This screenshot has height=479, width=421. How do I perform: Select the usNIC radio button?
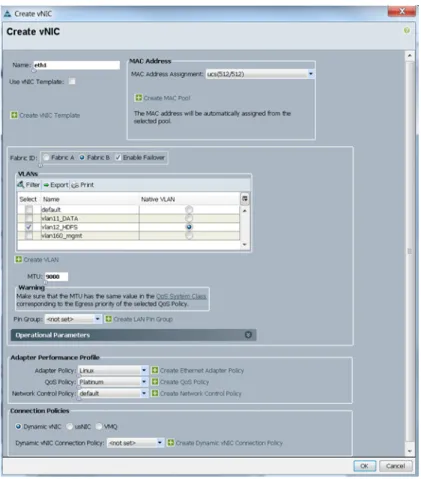pyautogui.click(x=70, y=426)
